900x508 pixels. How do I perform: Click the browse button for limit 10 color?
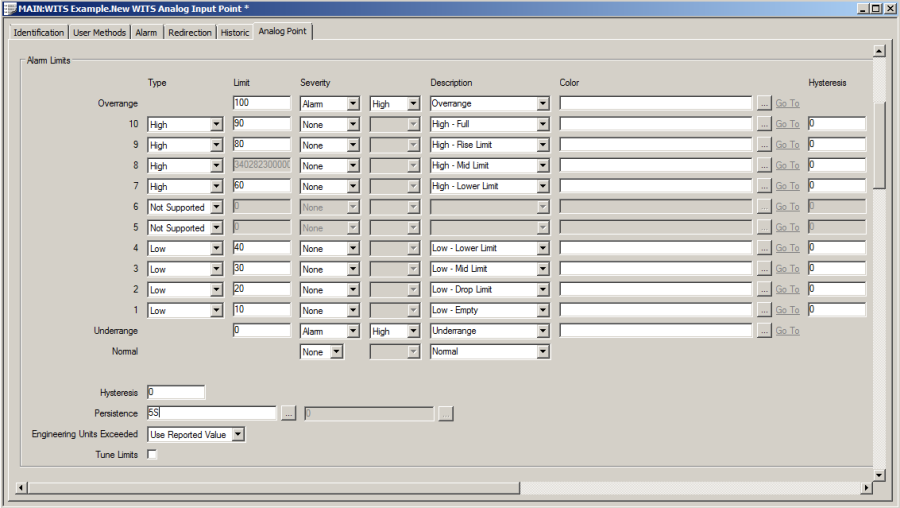764,124
